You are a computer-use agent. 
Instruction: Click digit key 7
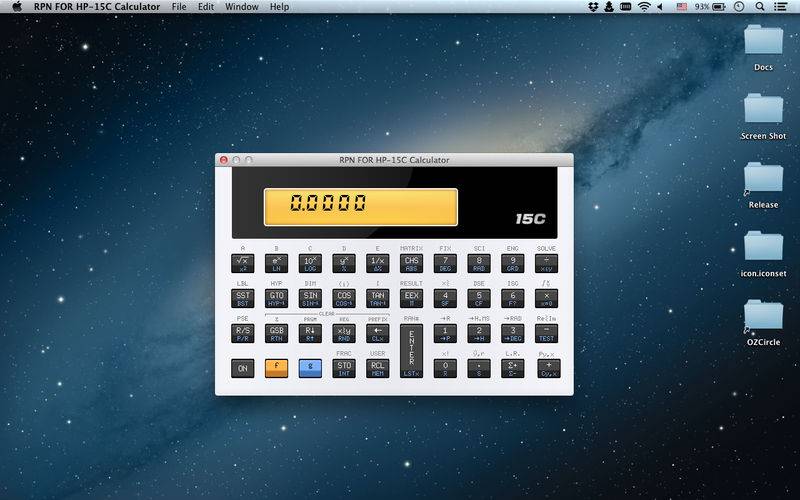click(445, 264)
